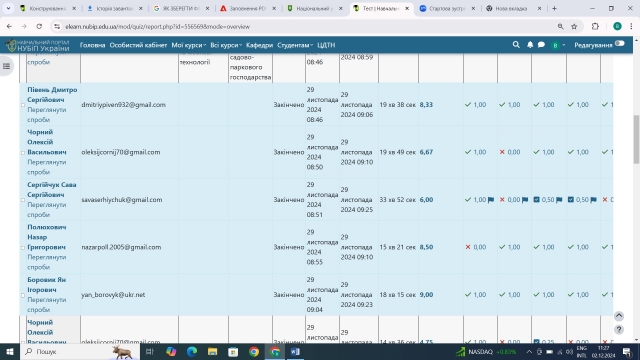This screenshot has width=640, height=360.
Task: Launch Microsoft Edge from taskbar
Action: [x=192, y=351]
